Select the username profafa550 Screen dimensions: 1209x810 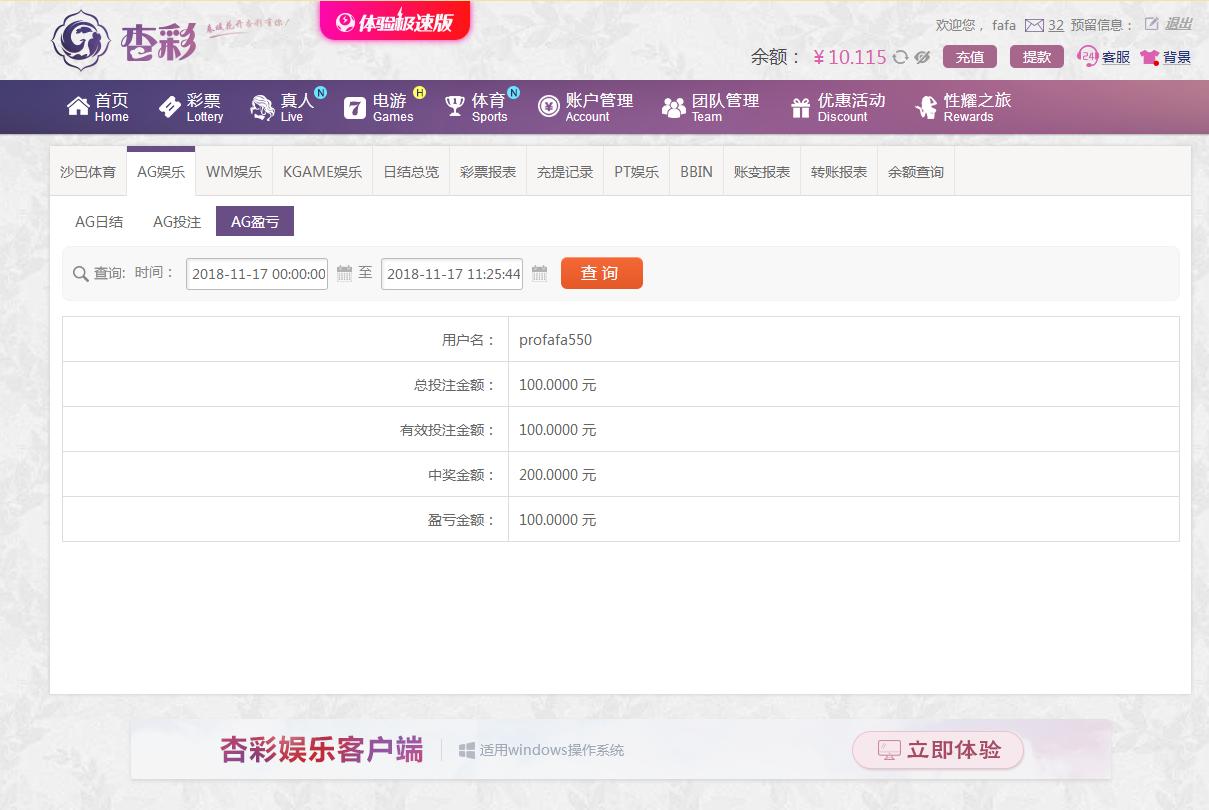pyautogui.click(x=555, y=340)
